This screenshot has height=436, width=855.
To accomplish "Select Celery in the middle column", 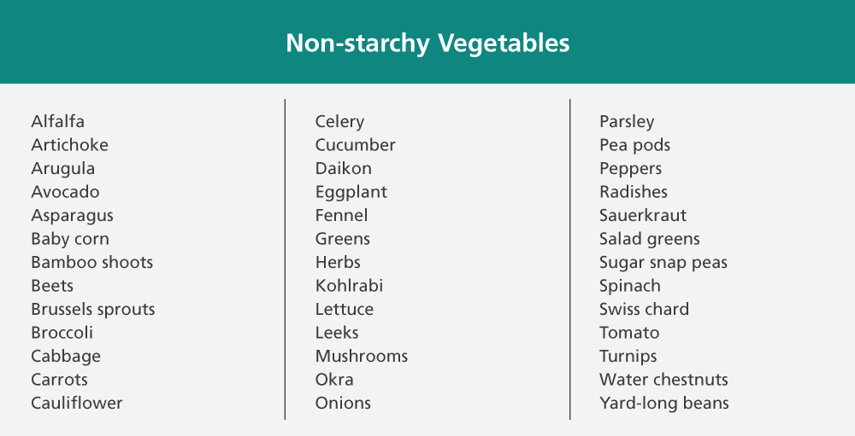I will coord(340,122).
